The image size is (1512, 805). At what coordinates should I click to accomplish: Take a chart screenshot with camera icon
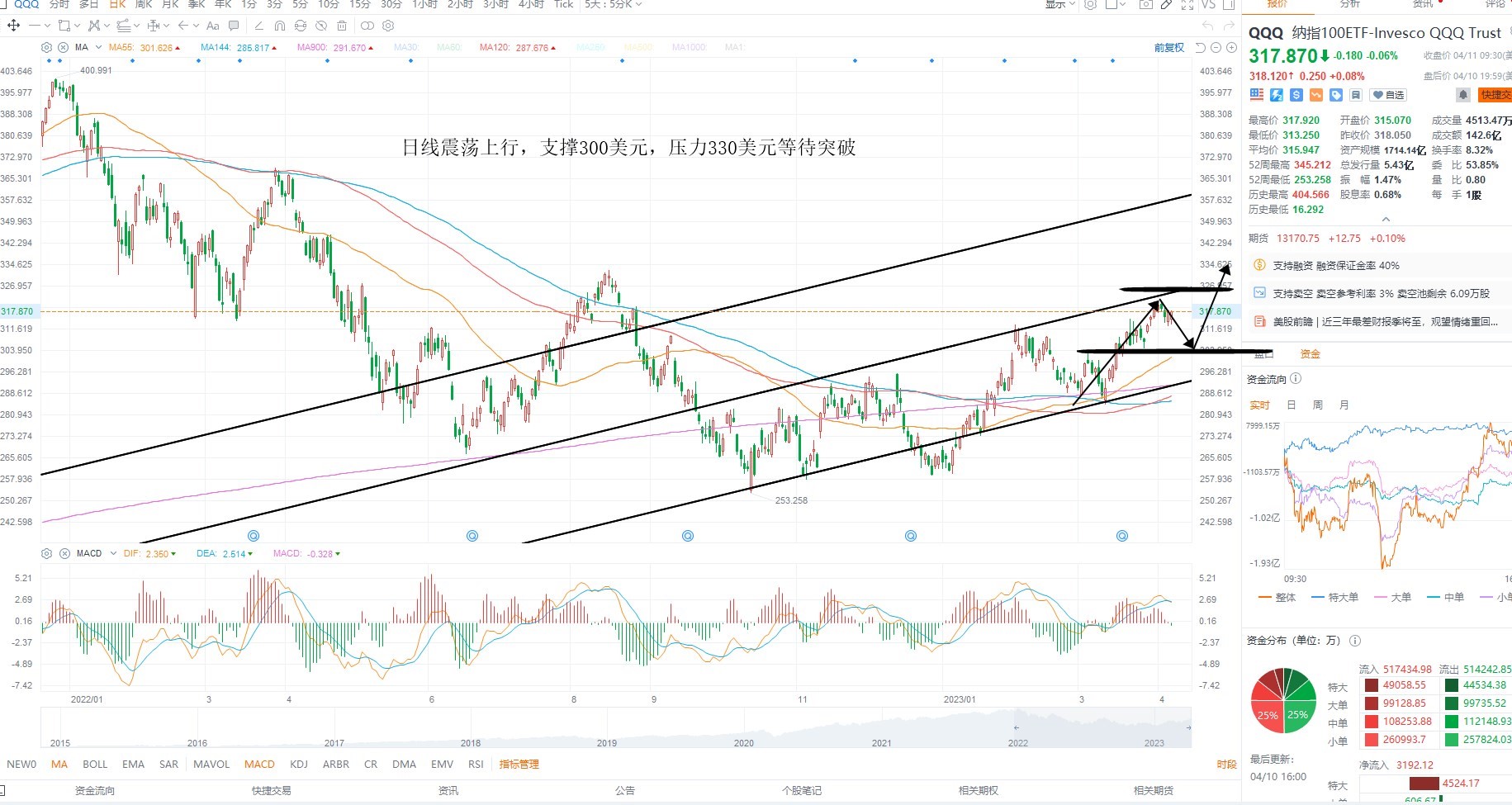[x=1146, y=4]
